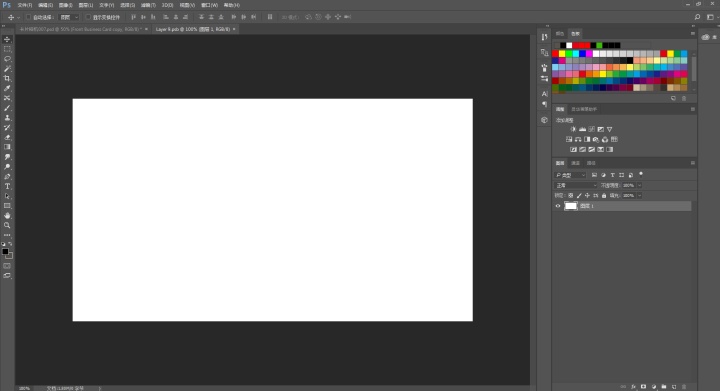Viewport: 720px width, 391px height.
Task: Add a layer mask
Action: click(643, 387)
